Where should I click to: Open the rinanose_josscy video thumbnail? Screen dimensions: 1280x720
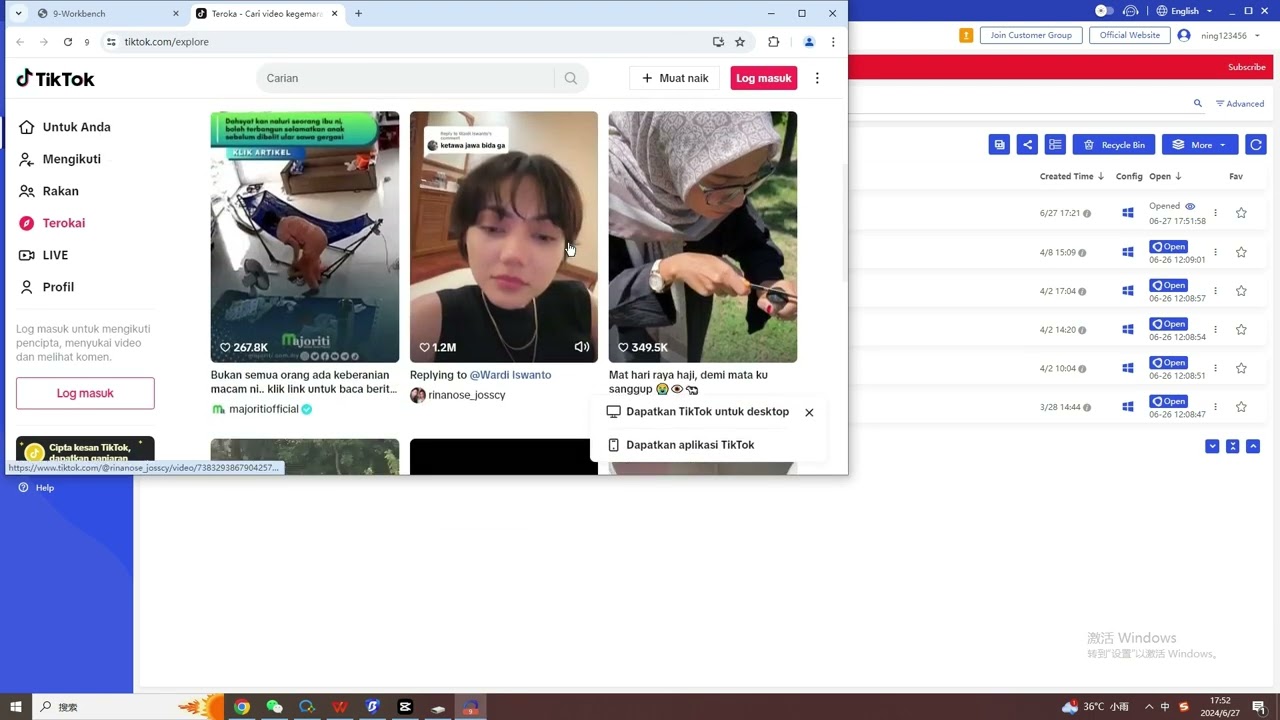click(x=504, y=237)
